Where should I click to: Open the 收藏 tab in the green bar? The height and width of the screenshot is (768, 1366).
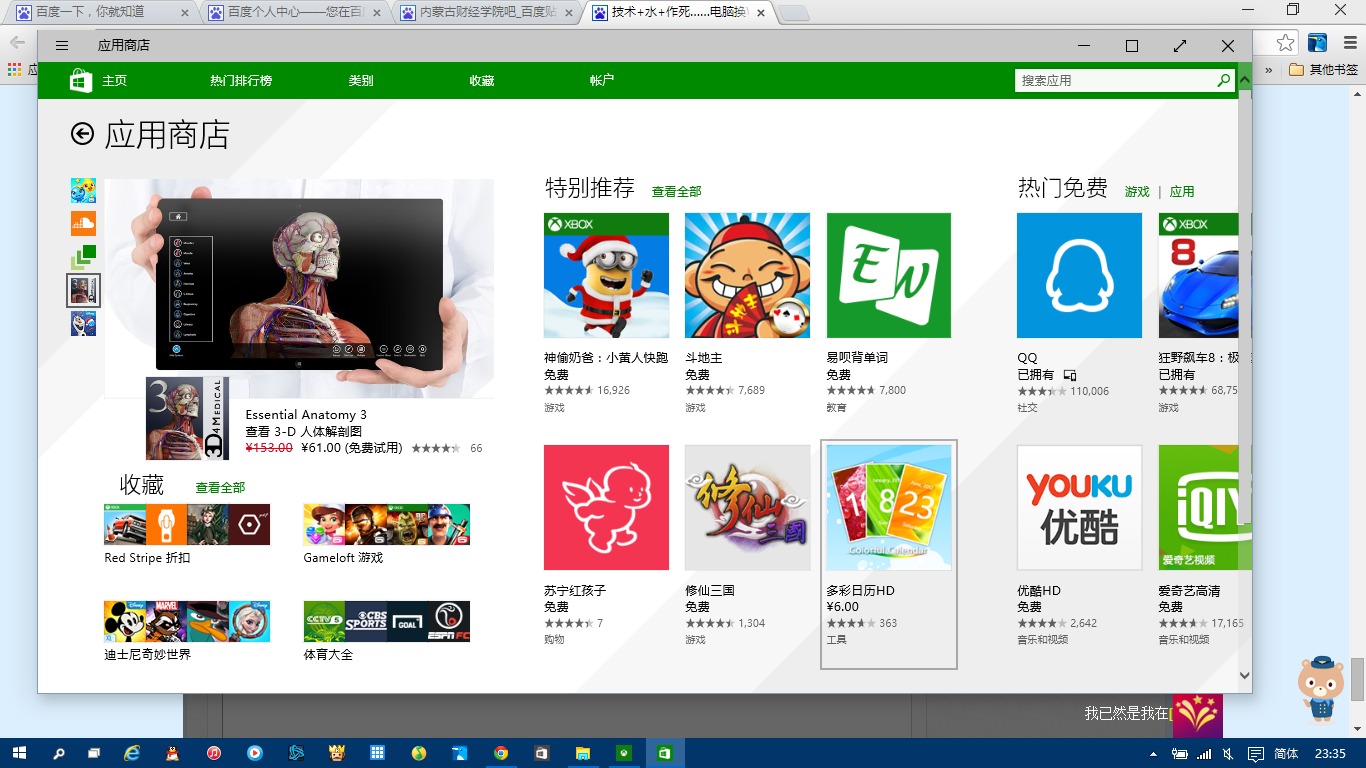pos(482,81)
